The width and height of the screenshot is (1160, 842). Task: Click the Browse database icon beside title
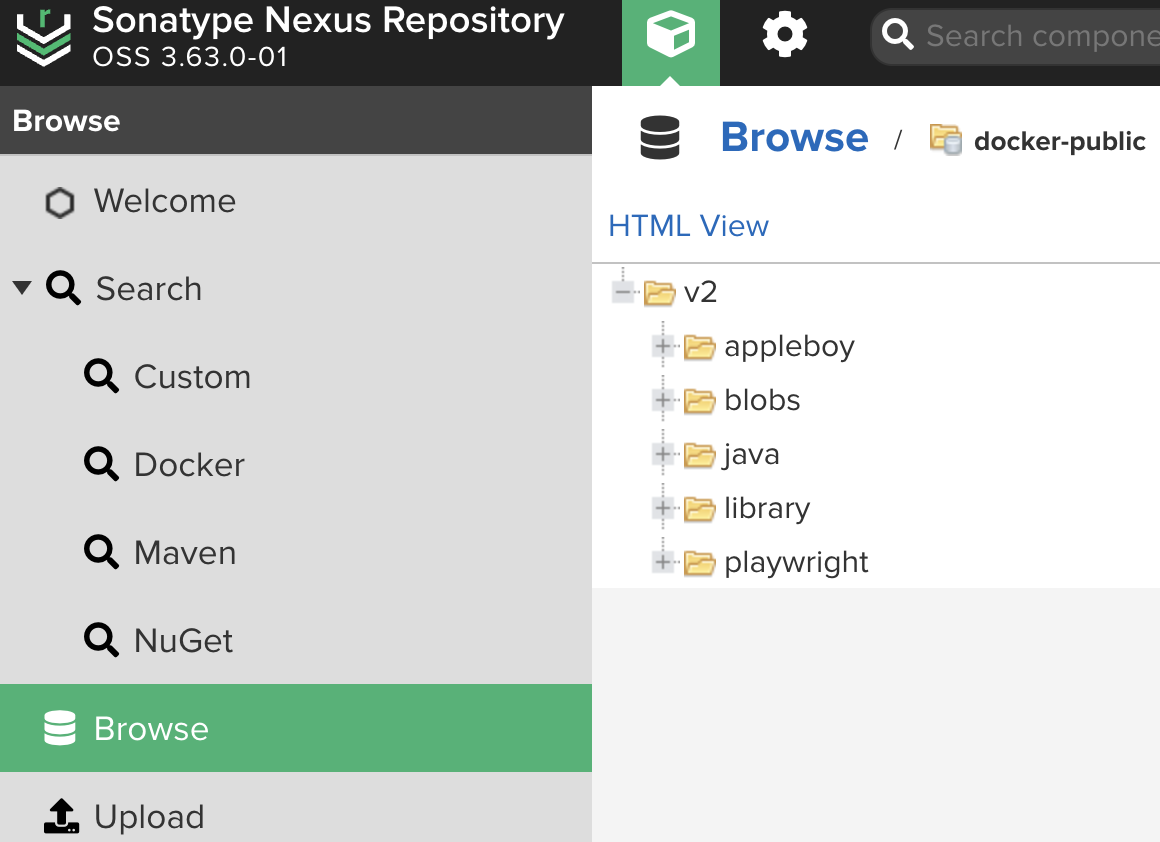click(x=660, y=138)
